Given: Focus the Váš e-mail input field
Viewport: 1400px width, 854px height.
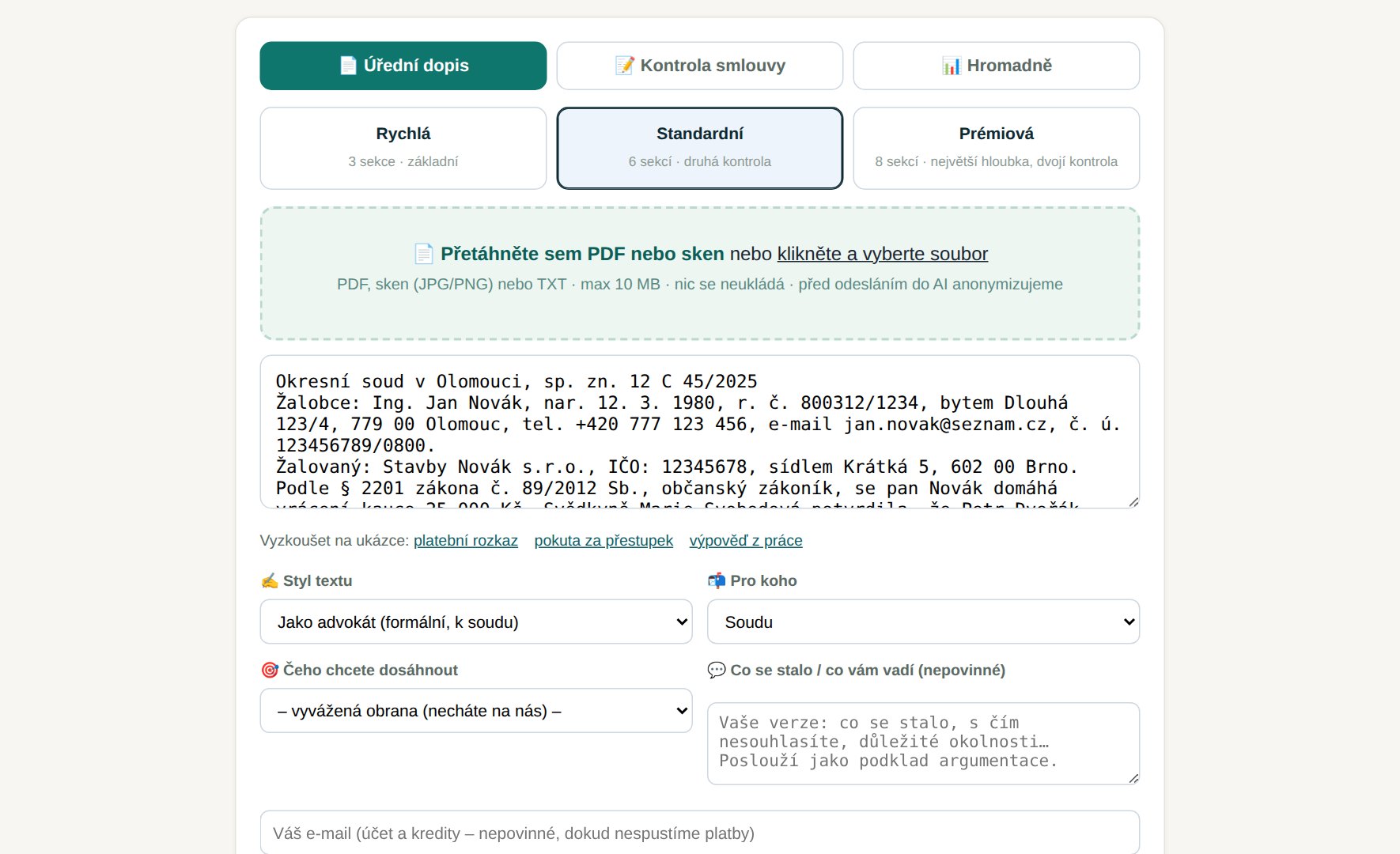Looking at the screenshot, I should point(700,833).
